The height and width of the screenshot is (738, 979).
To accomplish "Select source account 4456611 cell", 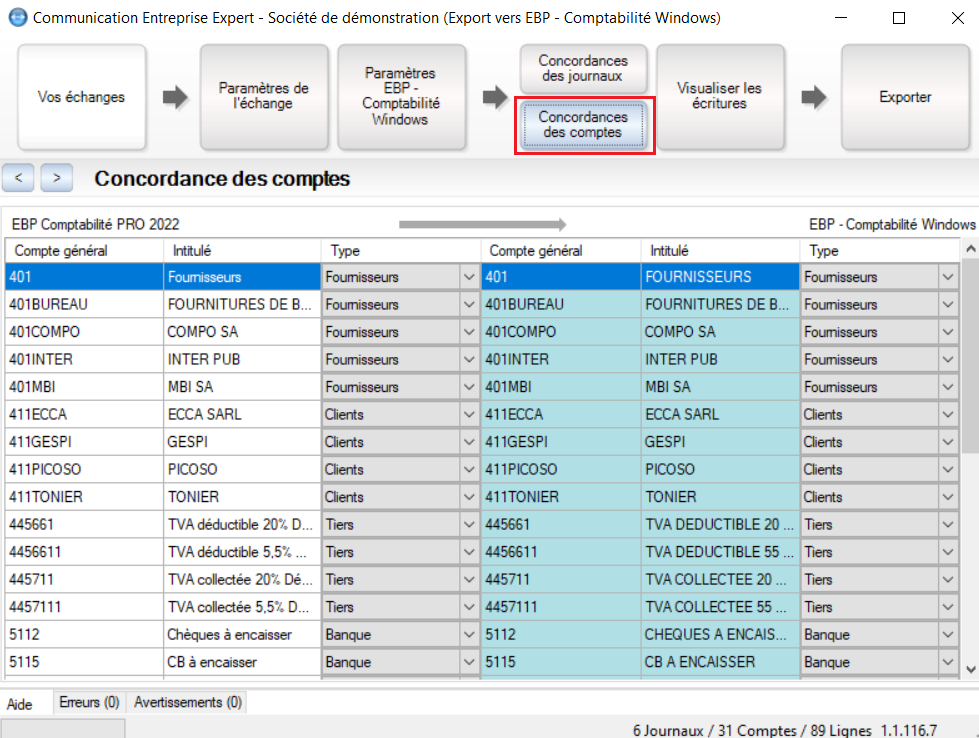I will click(x=84, y=552).
